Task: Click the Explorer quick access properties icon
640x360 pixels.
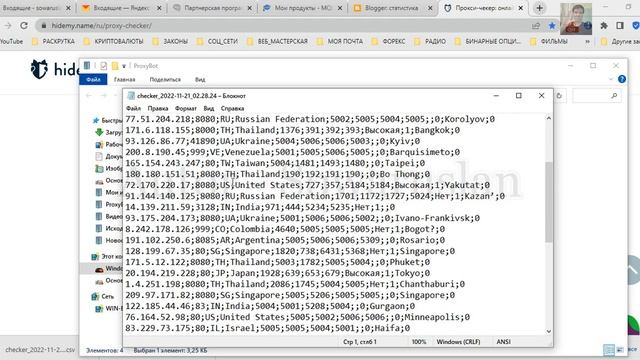Action: coord(104,66)
